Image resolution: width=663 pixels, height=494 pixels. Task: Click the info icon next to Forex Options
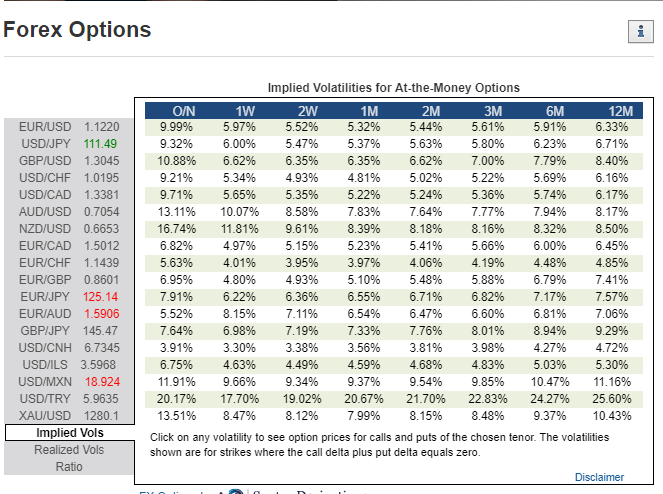pyautogui.click(x=641, y=31)
